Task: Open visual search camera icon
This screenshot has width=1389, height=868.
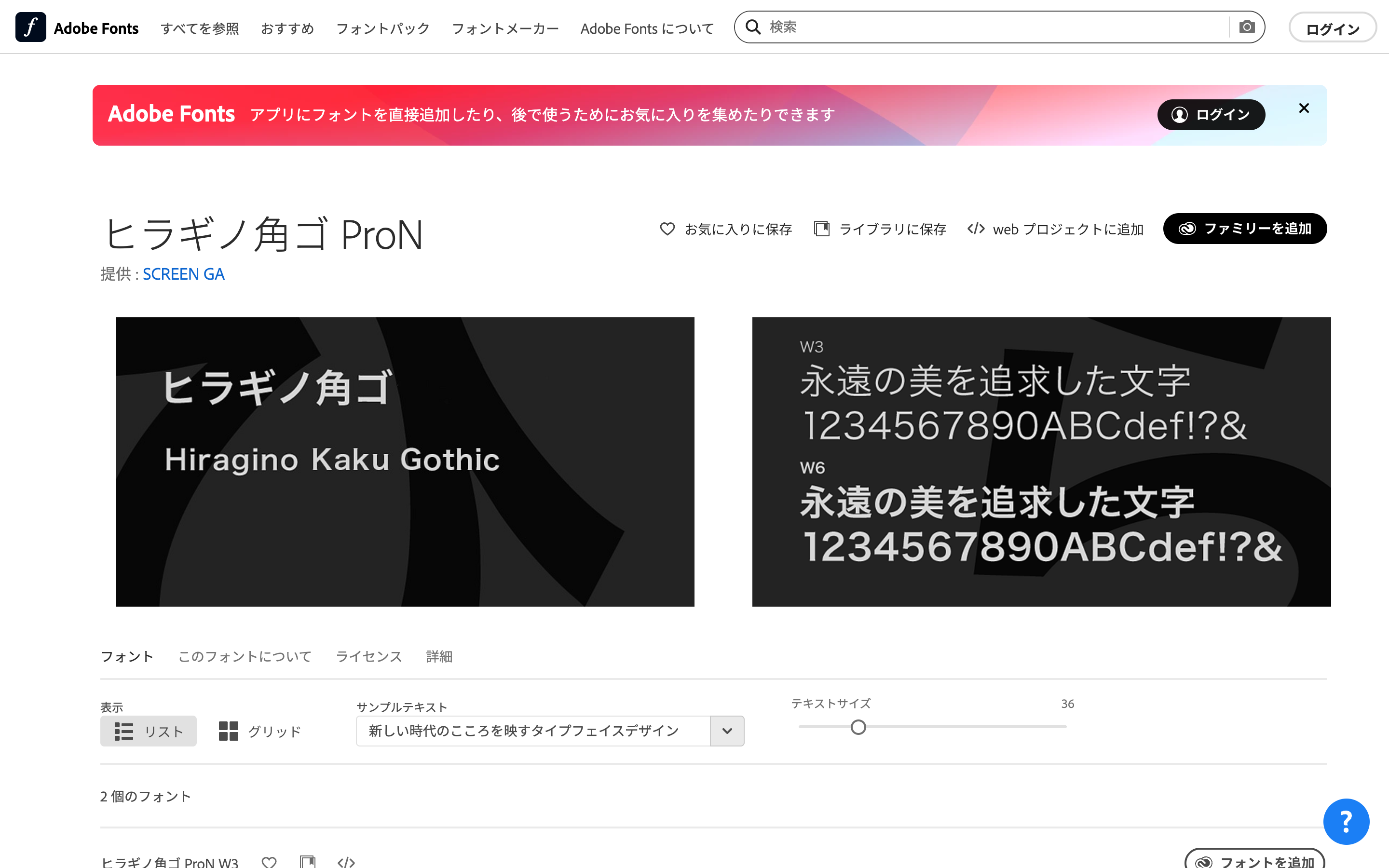Action: coord(1247,27)
